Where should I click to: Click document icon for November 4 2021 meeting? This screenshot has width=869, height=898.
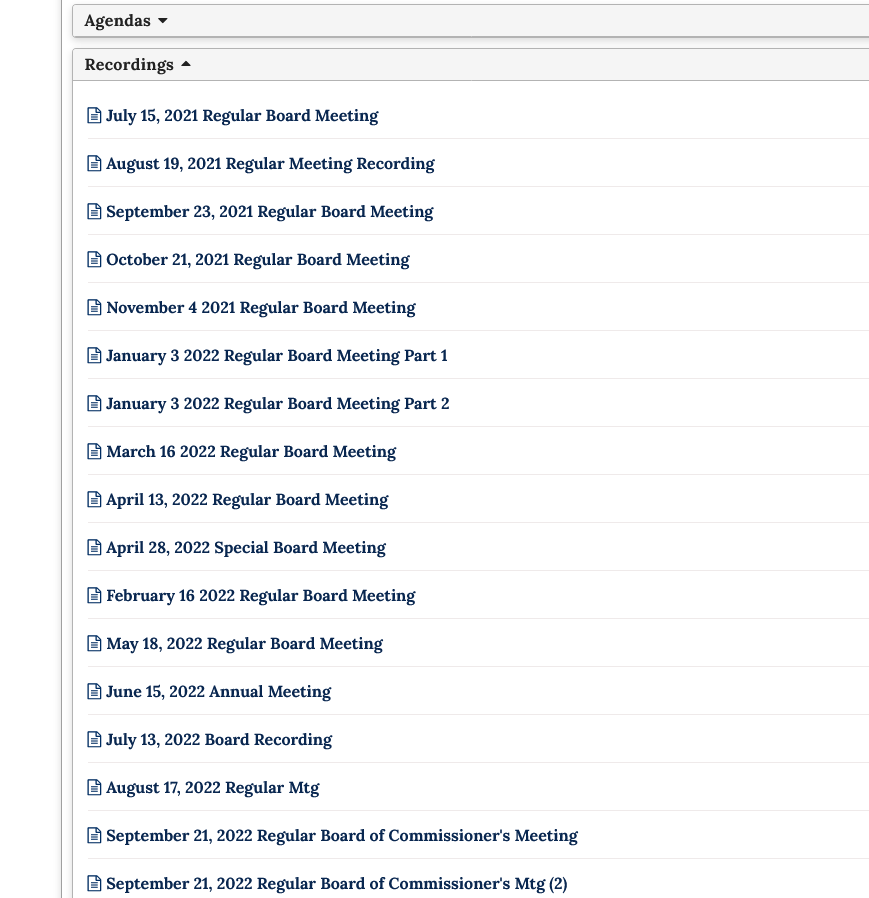(94, 308)
